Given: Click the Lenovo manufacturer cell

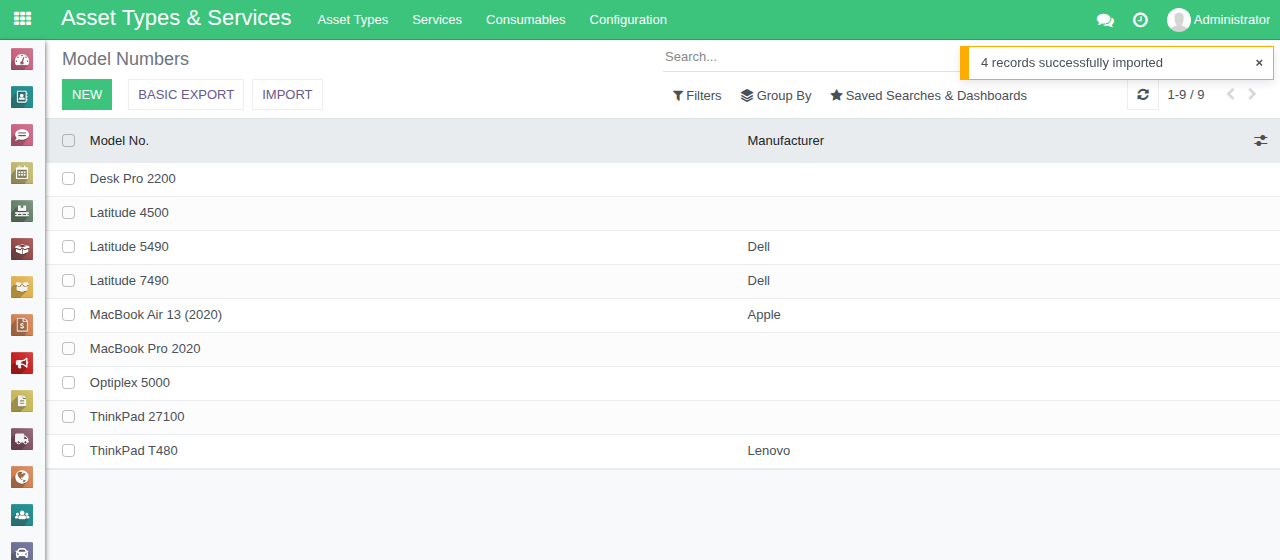Looking at the screenshot, I should [769, 451].
